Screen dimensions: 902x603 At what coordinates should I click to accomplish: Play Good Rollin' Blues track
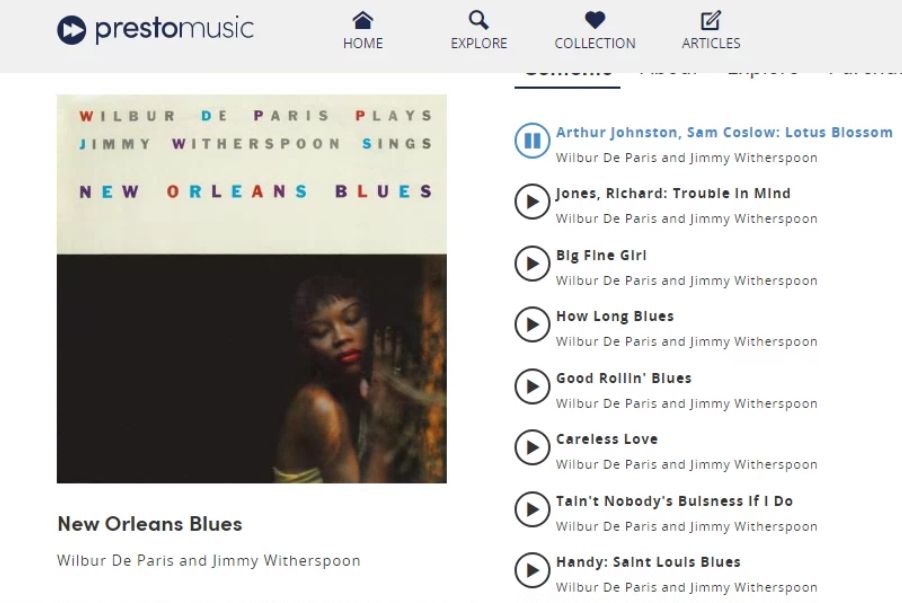(x=532, y=387)
